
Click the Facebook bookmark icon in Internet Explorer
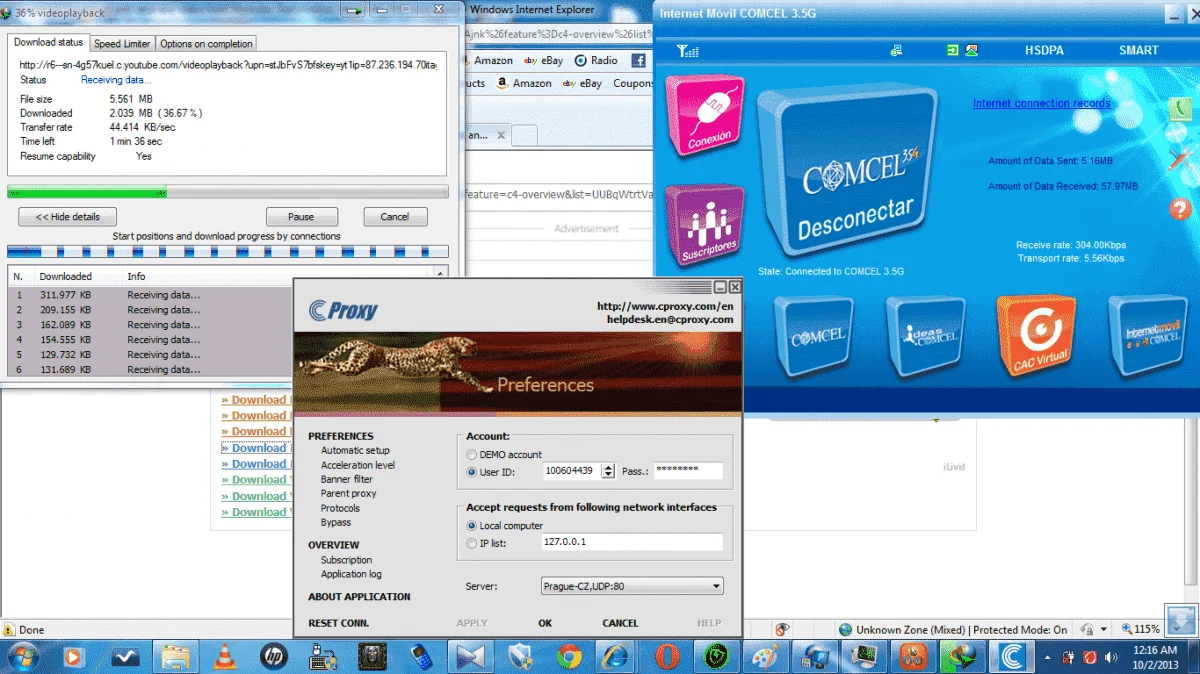638,61
